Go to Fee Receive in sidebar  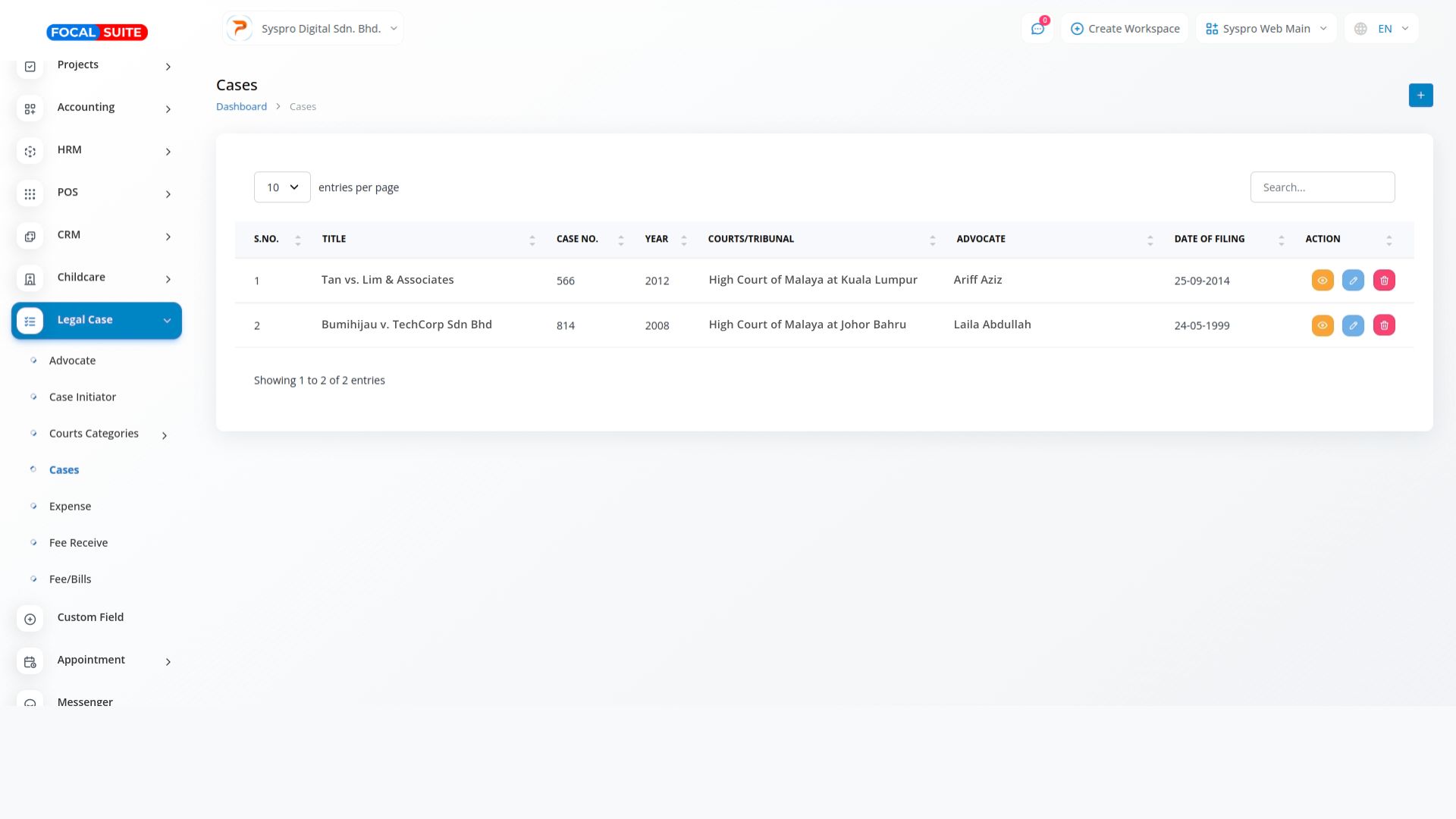78,543
